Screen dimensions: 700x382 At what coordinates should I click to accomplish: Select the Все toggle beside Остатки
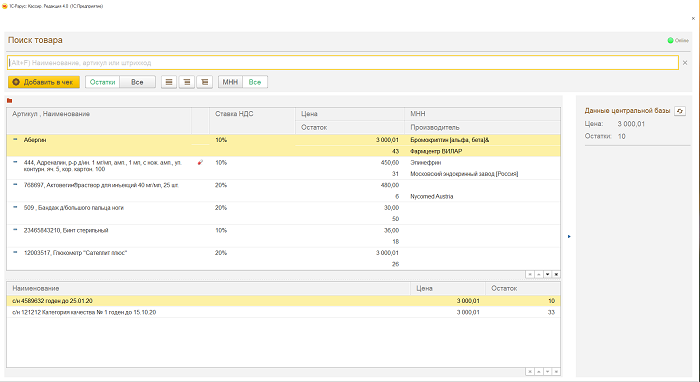[x=138, y=82]
